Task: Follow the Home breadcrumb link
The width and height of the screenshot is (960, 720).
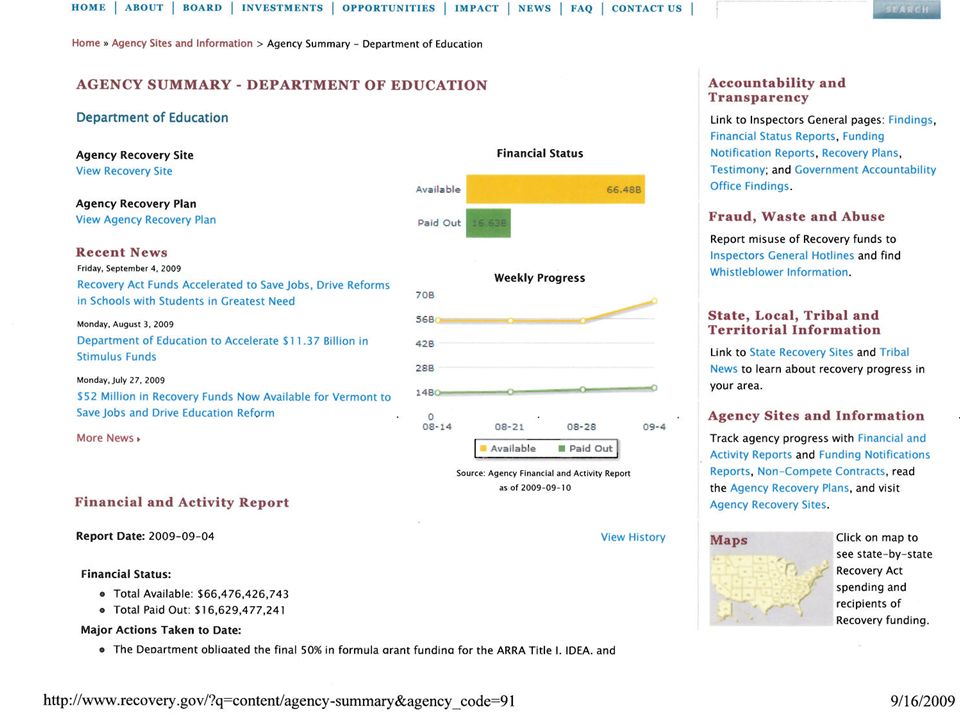Action: pyautogui.click(x=86, y=43)
